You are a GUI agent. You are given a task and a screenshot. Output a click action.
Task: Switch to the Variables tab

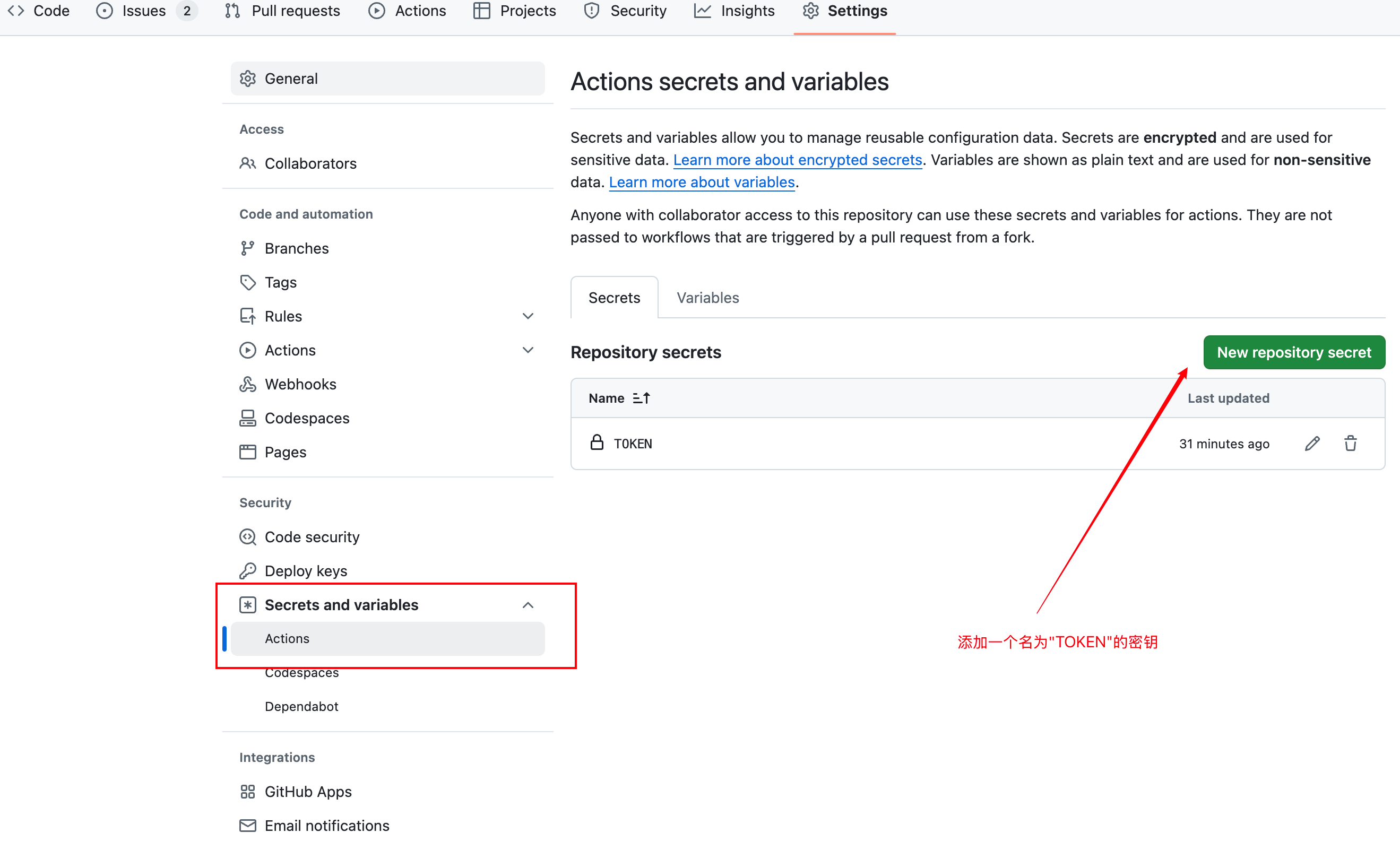point(707,298)
